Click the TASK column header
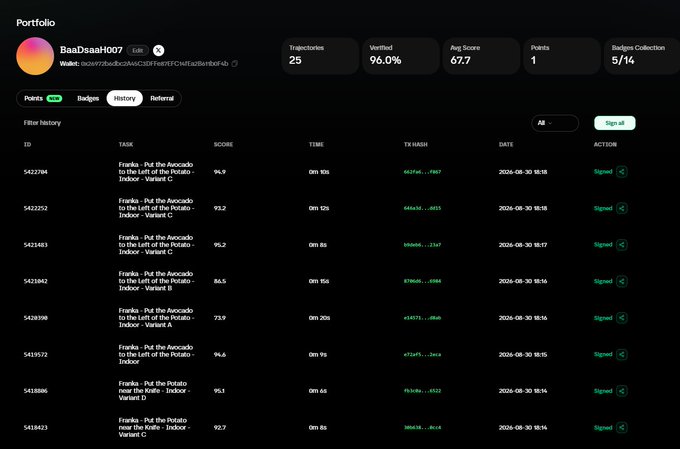This screenshot has width=680, height=449. pos(126,144)
